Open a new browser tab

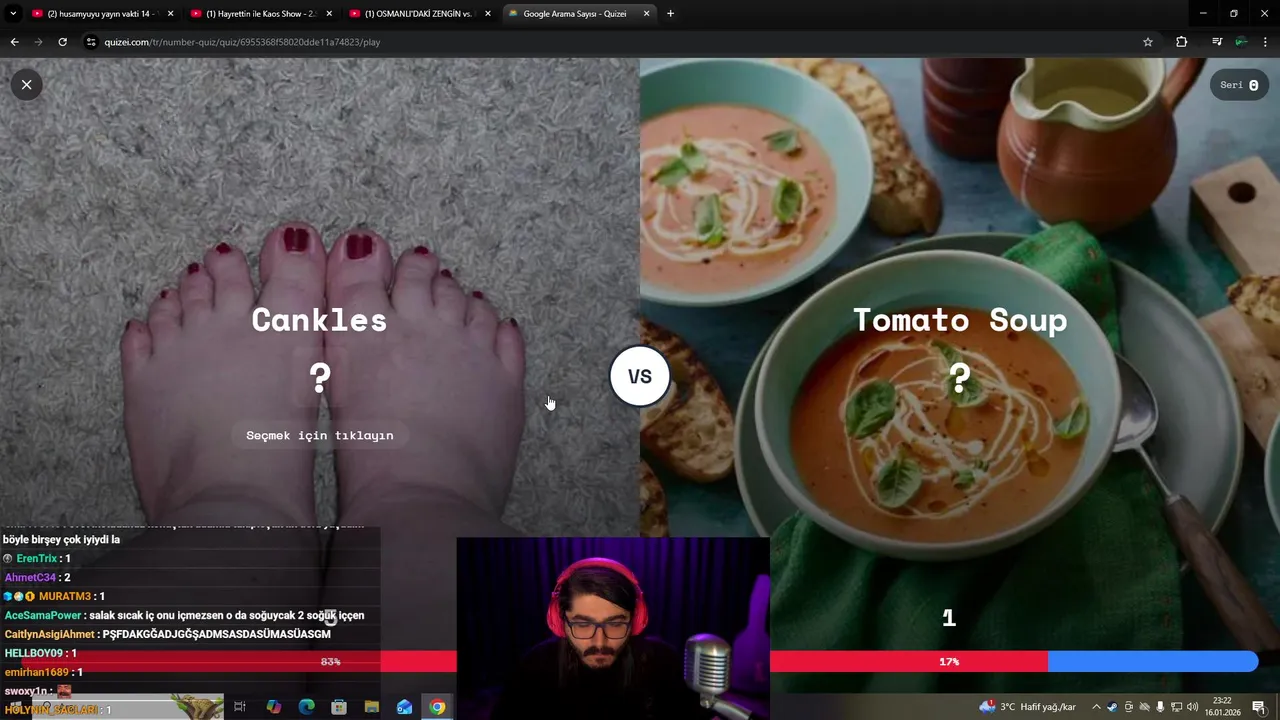click(x=670, y=14)
